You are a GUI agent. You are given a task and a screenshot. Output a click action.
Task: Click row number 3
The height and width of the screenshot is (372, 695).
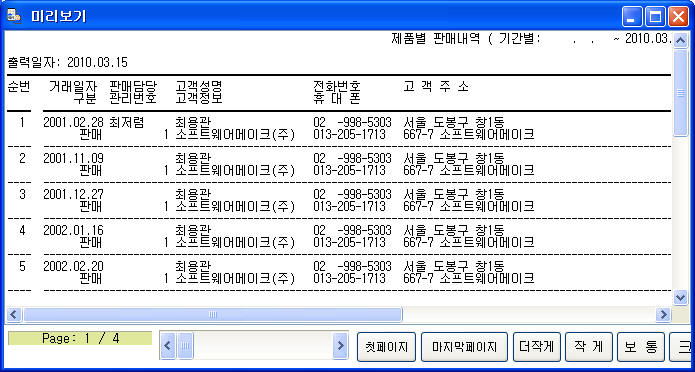(22, 195)
